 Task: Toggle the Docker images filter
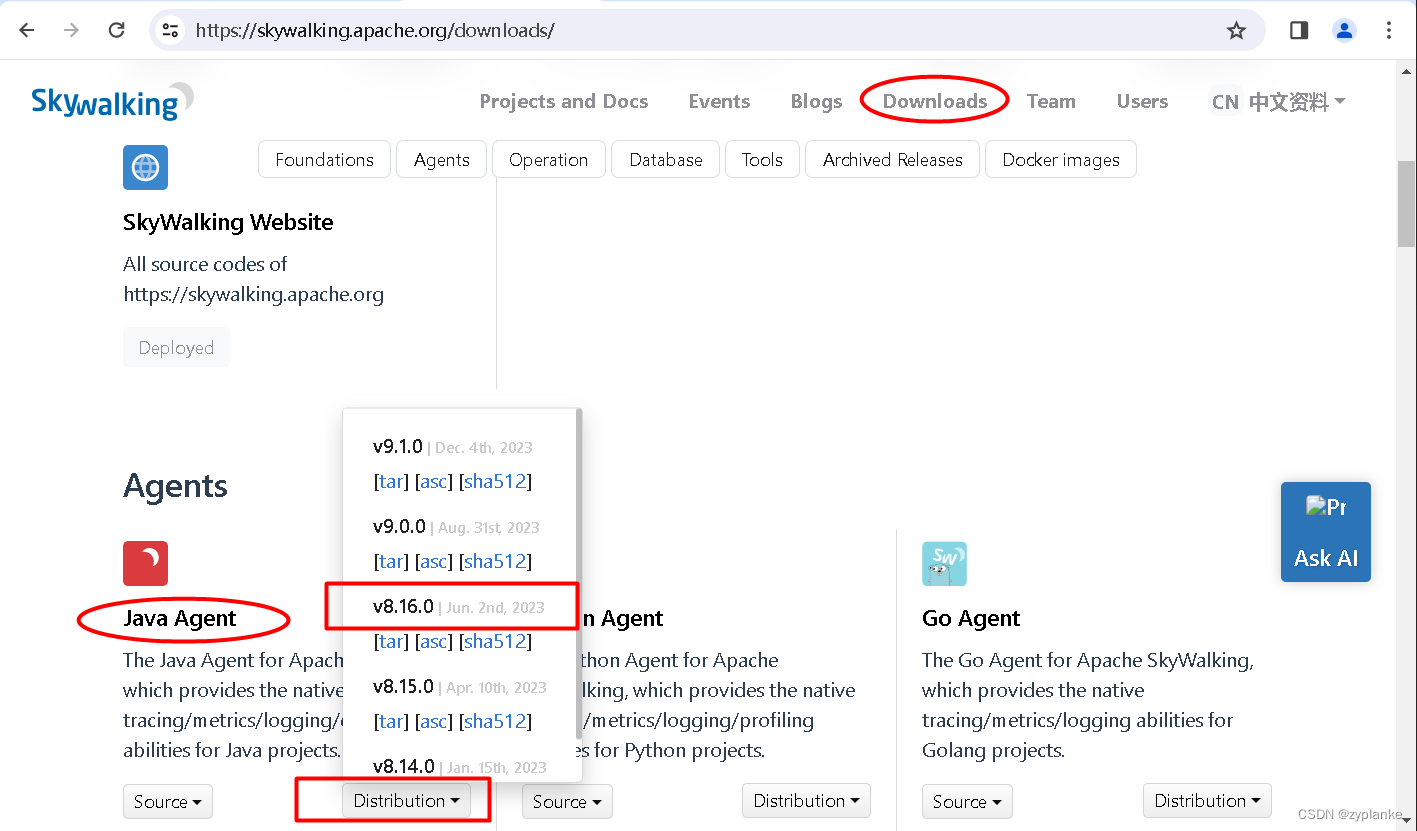coord(1060,159)
